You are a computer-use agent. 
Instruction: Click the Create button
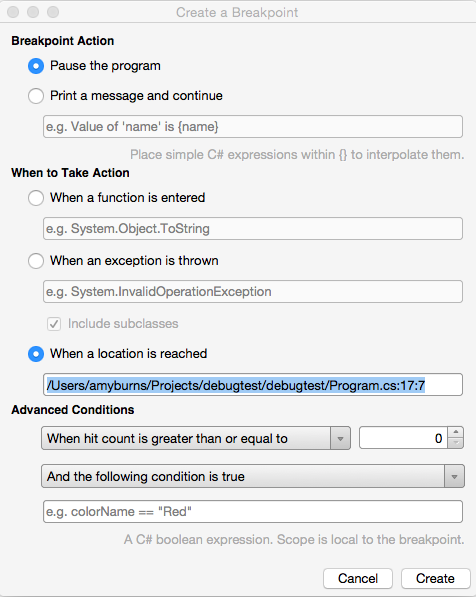(435, 578)
